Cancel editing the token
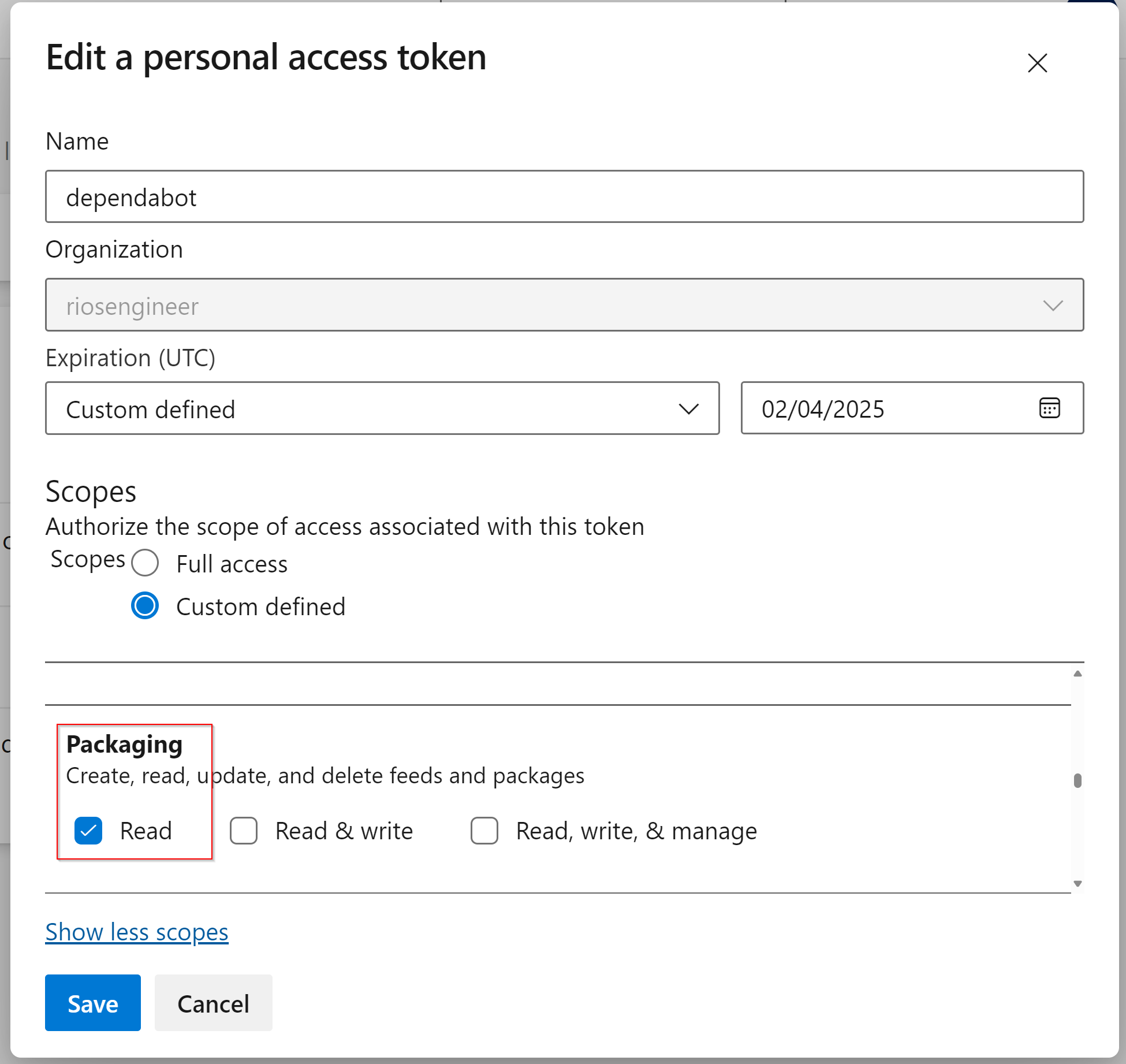1126x1064 pixels. click(213, 1003)
